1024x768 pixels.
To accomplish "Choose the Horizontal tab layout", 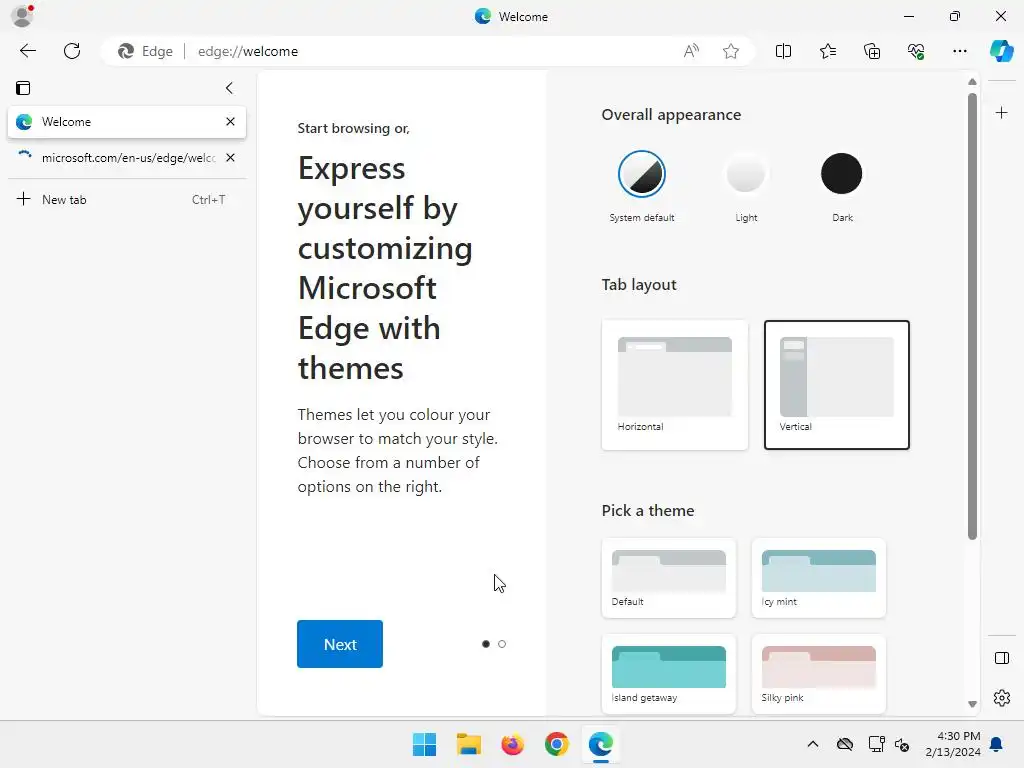I will pos(675,385).
